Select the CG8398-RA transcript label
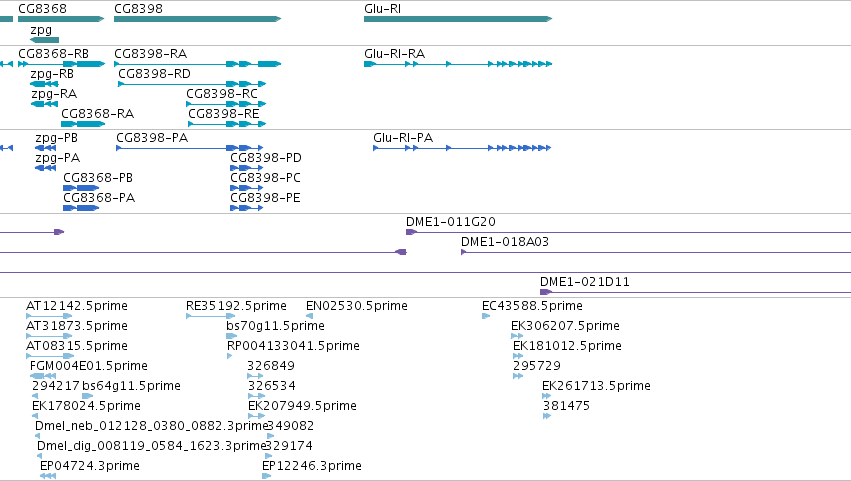 (x=150, y=54)
